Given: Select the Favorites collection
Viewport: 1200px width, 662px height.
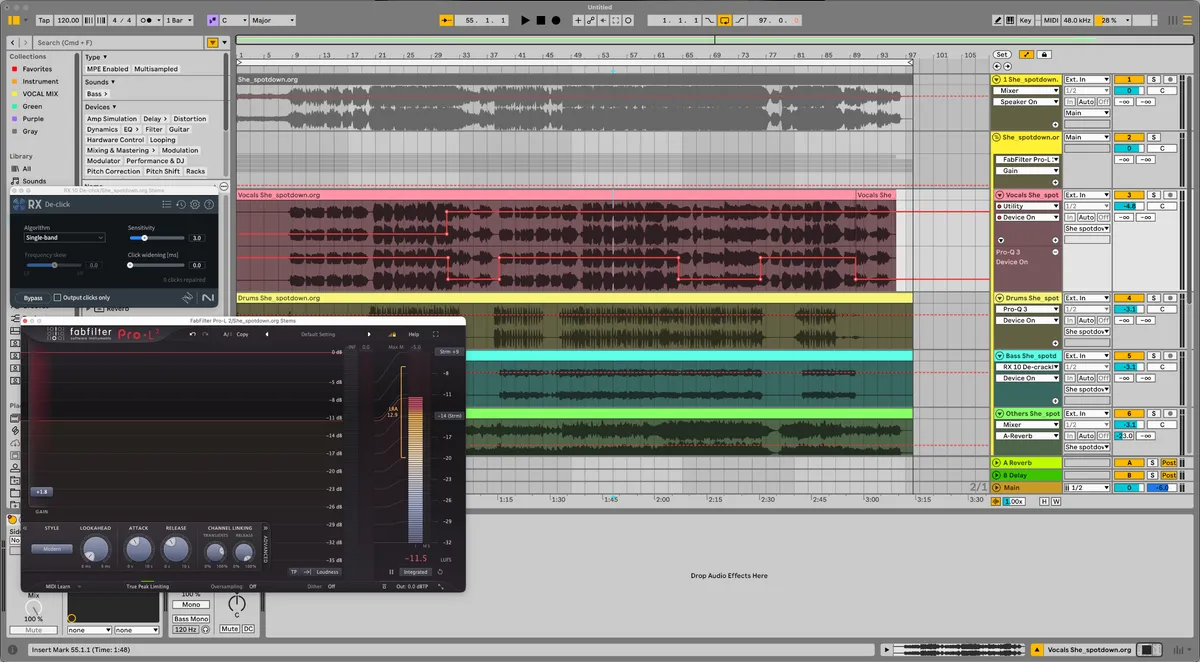Looking at the screenshot, I should pos(38,69).
